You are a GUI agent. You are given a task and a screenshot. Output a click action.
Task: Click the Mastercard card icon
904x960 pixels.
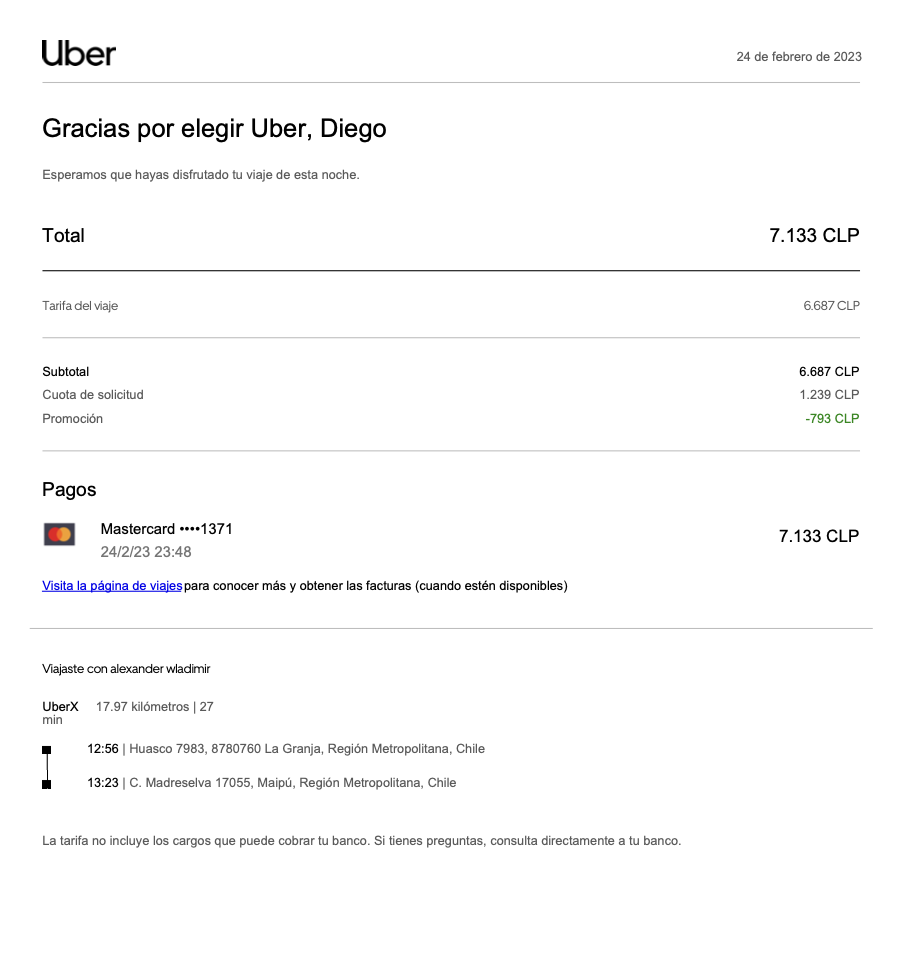(x=60, y=535)
